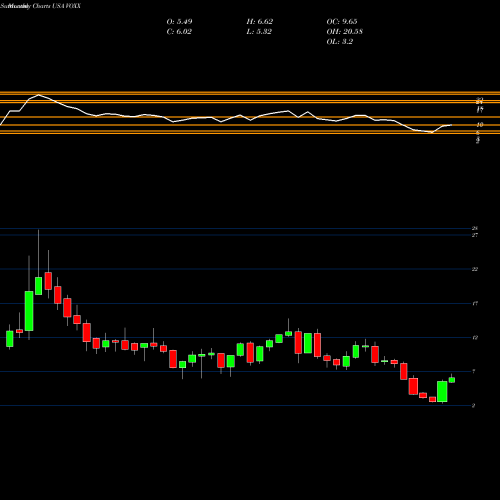Click the 'L: 5.32' low value

point(259,32)
